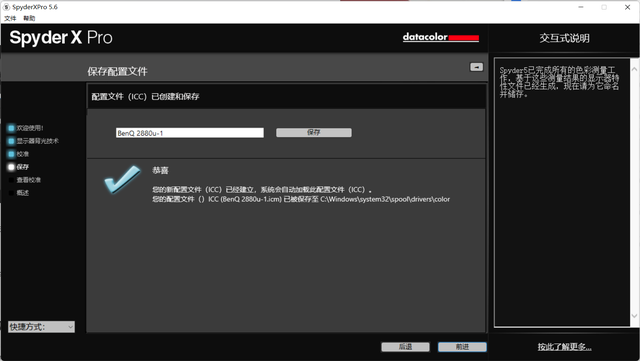
Task: Click scroll-up arrow in help panel
Action: [x=634, y=69]
